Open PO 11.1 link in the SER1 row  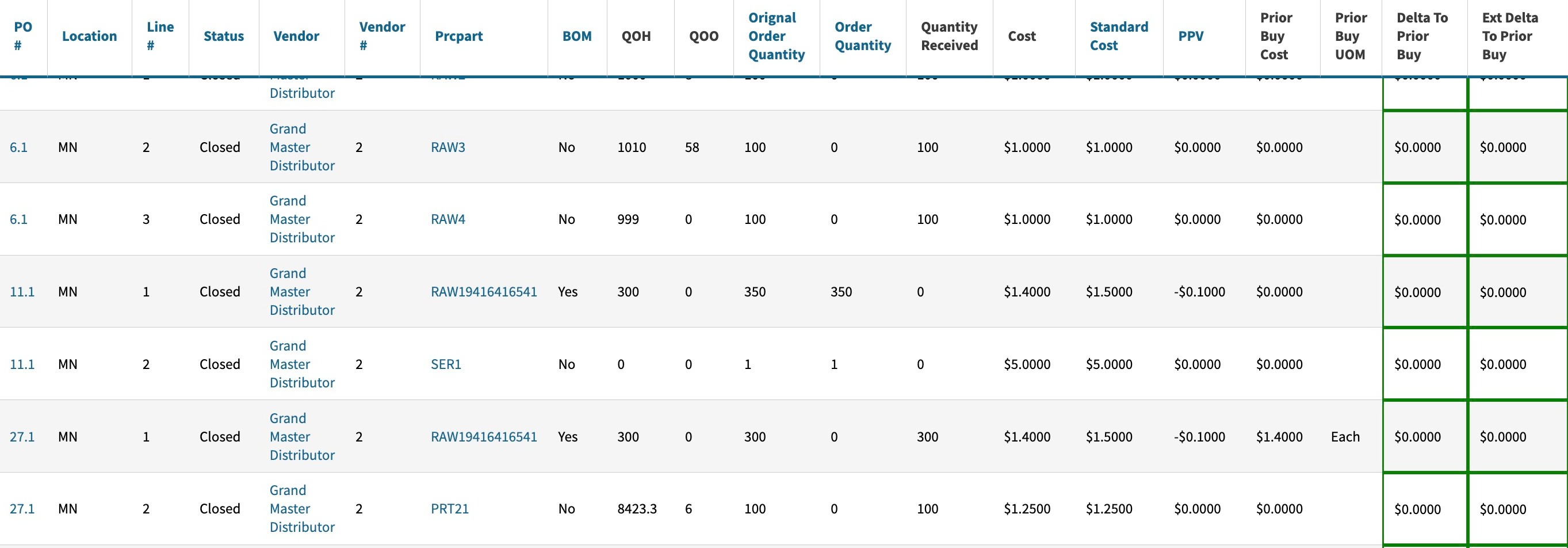(x=22, y=364)
